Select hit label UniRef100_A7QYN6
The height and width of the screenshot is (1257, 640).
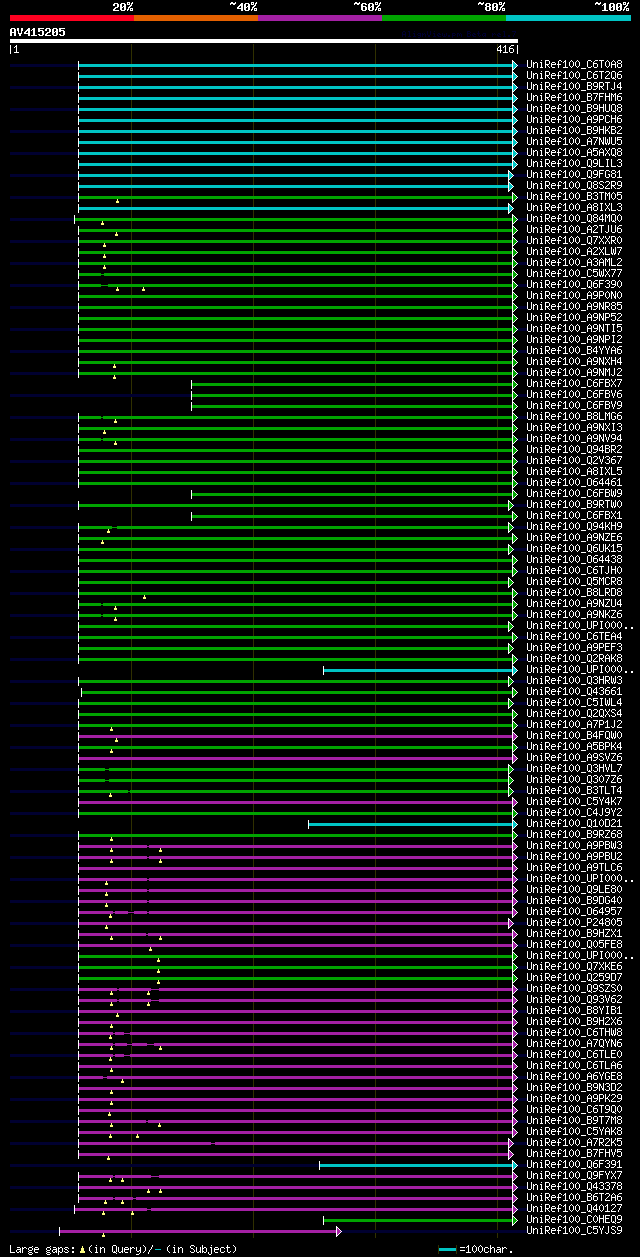[x=574, y=1044]
